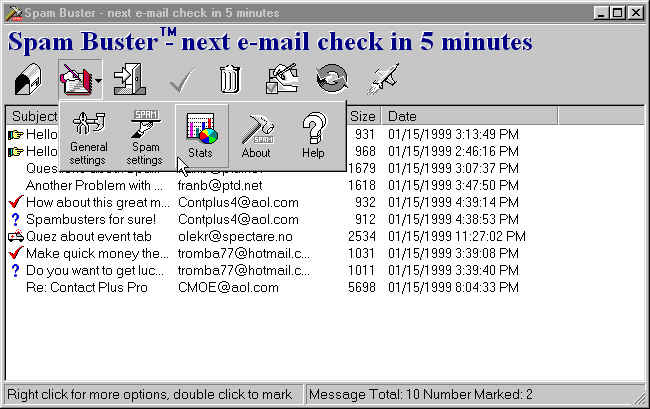Click Contplus4@aol.com on the 'How about this great' row
The width and height of the screenshot is (650, 409).
pyautogui.click(x=238, y=202)
